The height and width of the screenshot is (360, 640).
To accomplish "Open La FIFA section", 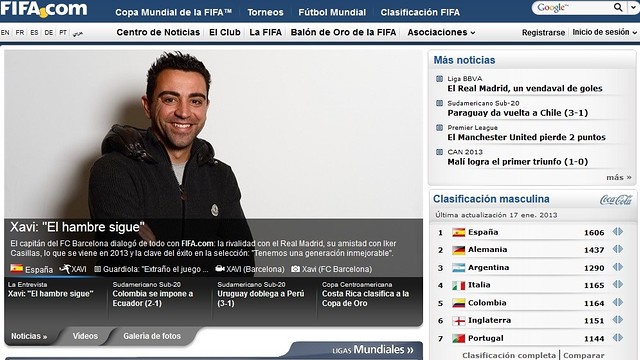I will click(x=265, y=32).
